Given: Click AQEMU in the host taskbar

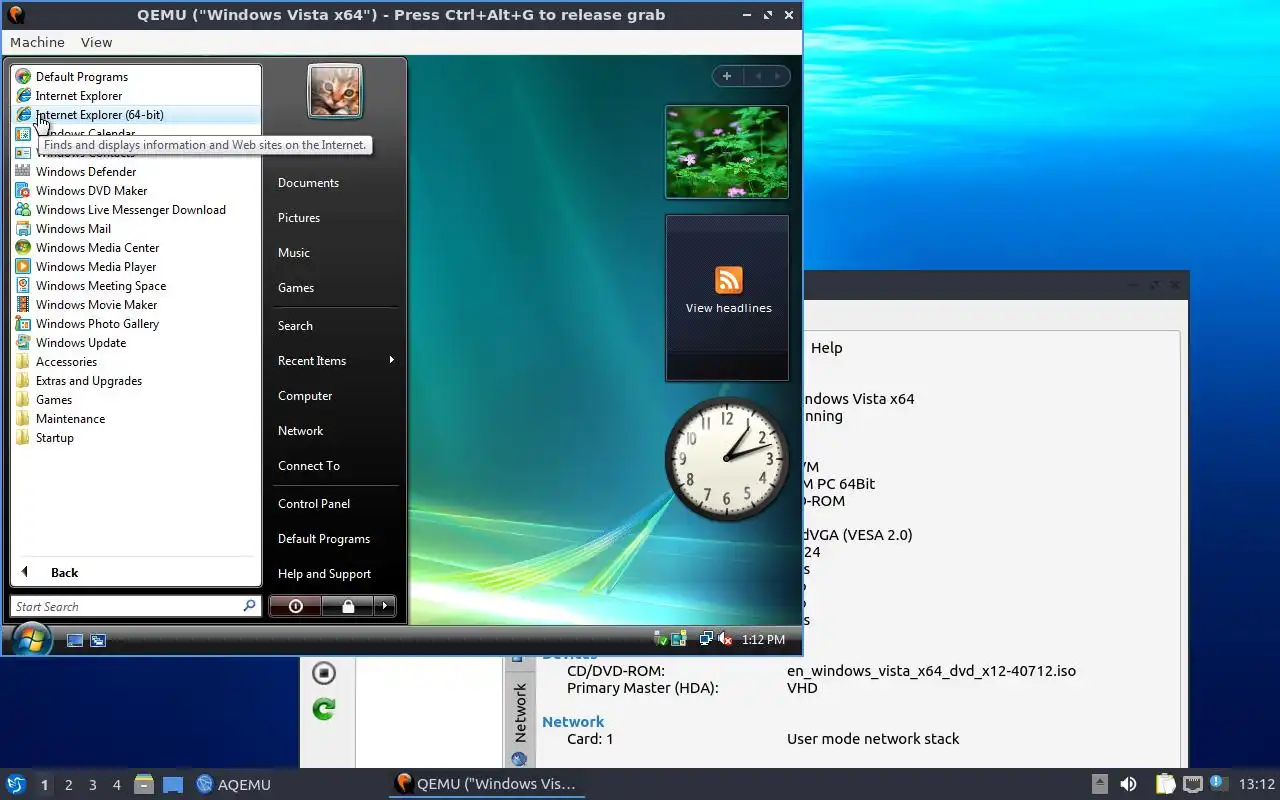Looking at the screenshot, I should click(x=233, y=784).
